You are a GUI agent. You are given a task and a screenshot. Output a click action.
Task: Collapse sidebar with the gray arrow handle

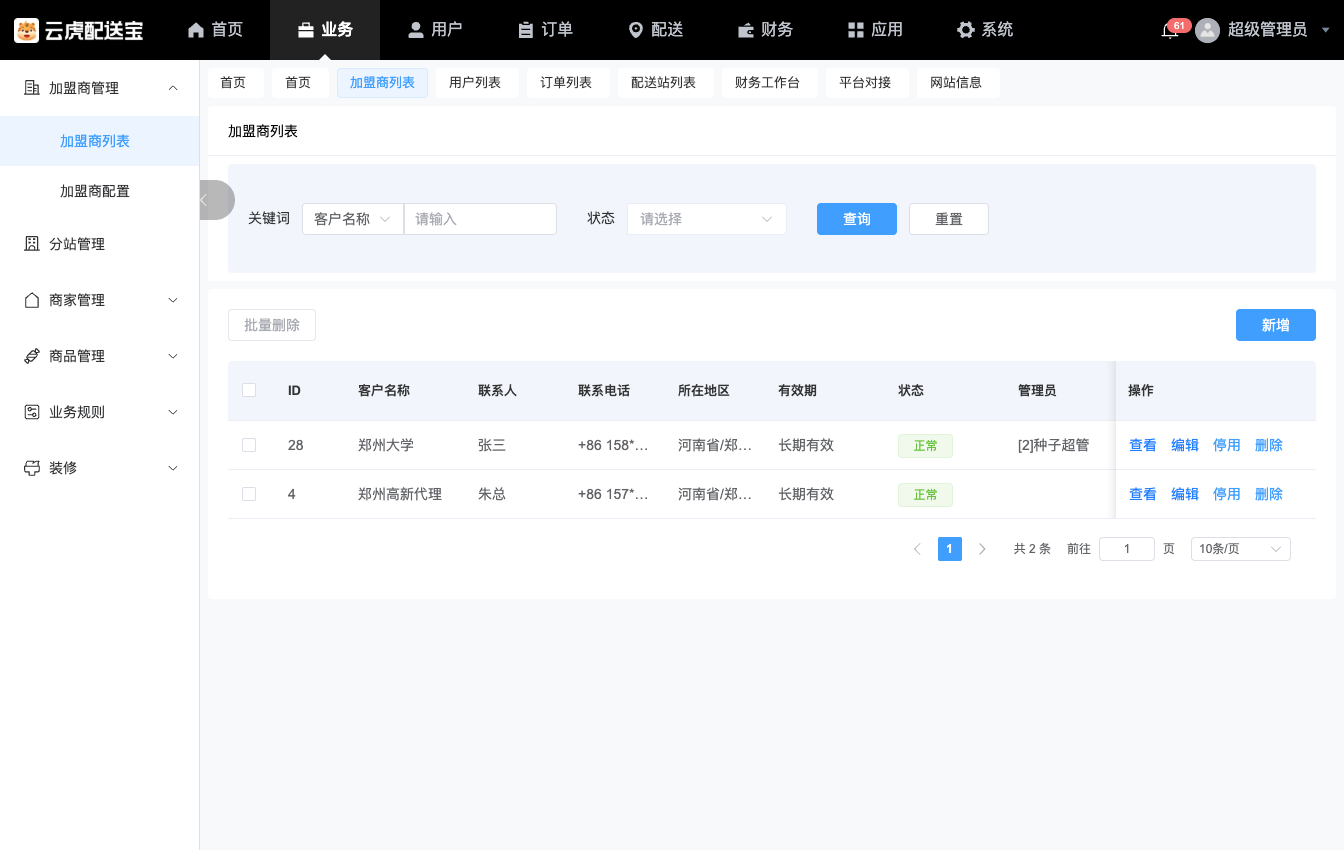coord(216,200)
